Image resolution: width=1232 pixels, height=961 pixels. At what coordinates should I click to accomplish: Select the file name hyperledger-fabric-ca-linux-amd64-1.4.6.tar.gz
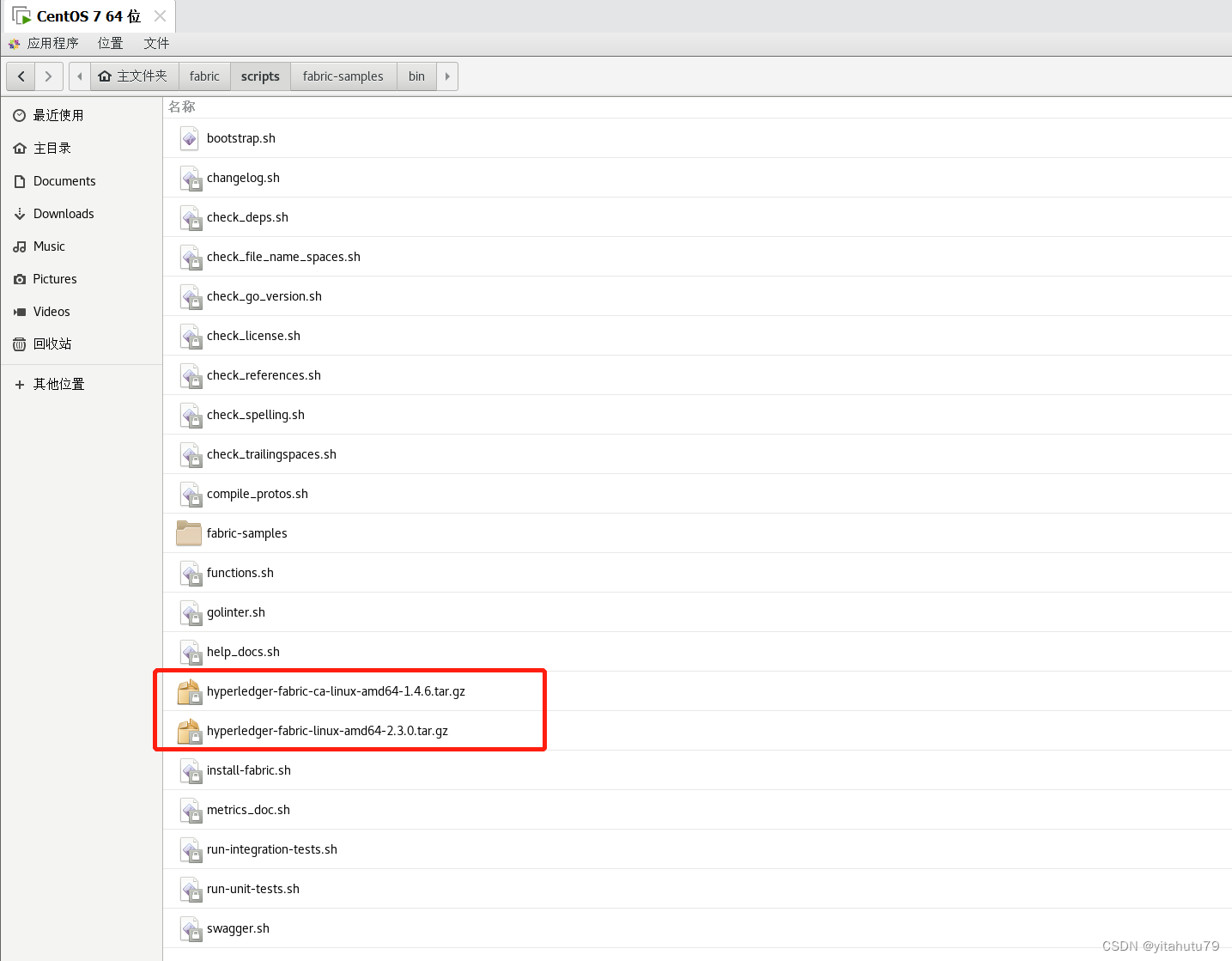[x=336, y=691]
